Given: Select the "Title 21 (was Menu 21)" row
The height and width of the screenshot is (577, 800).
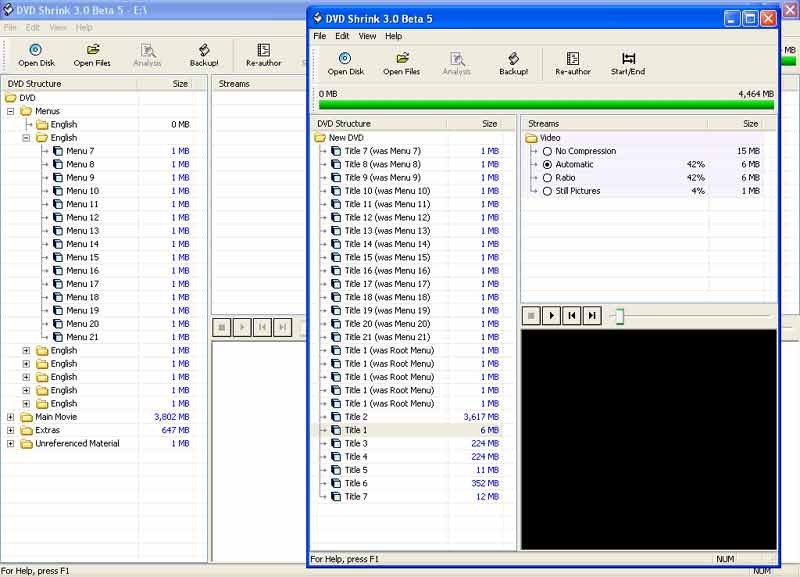Looking at the screenshot, I should coord(407,337).
